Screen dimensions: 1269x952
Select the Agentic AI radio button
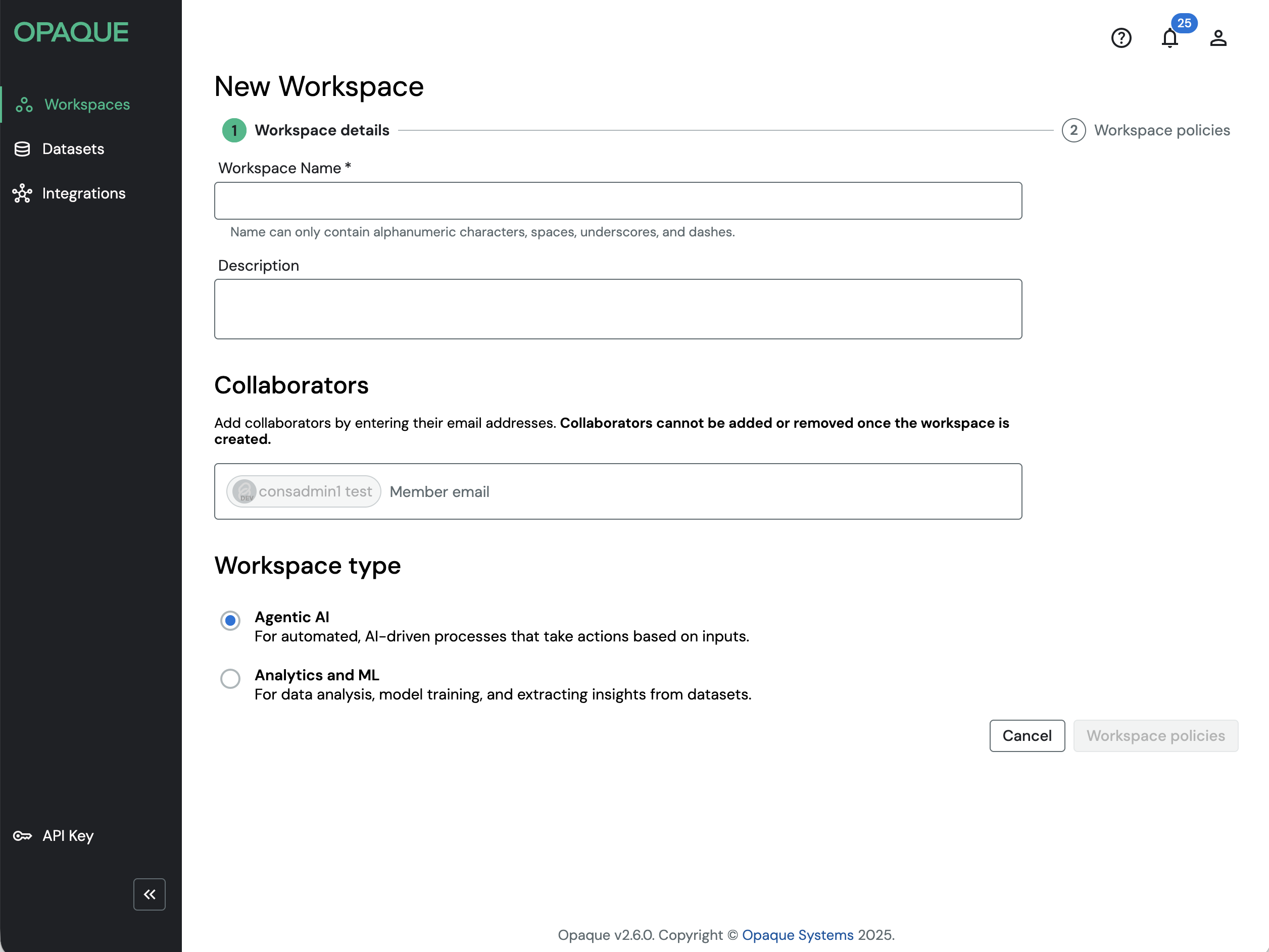[230, 620]
